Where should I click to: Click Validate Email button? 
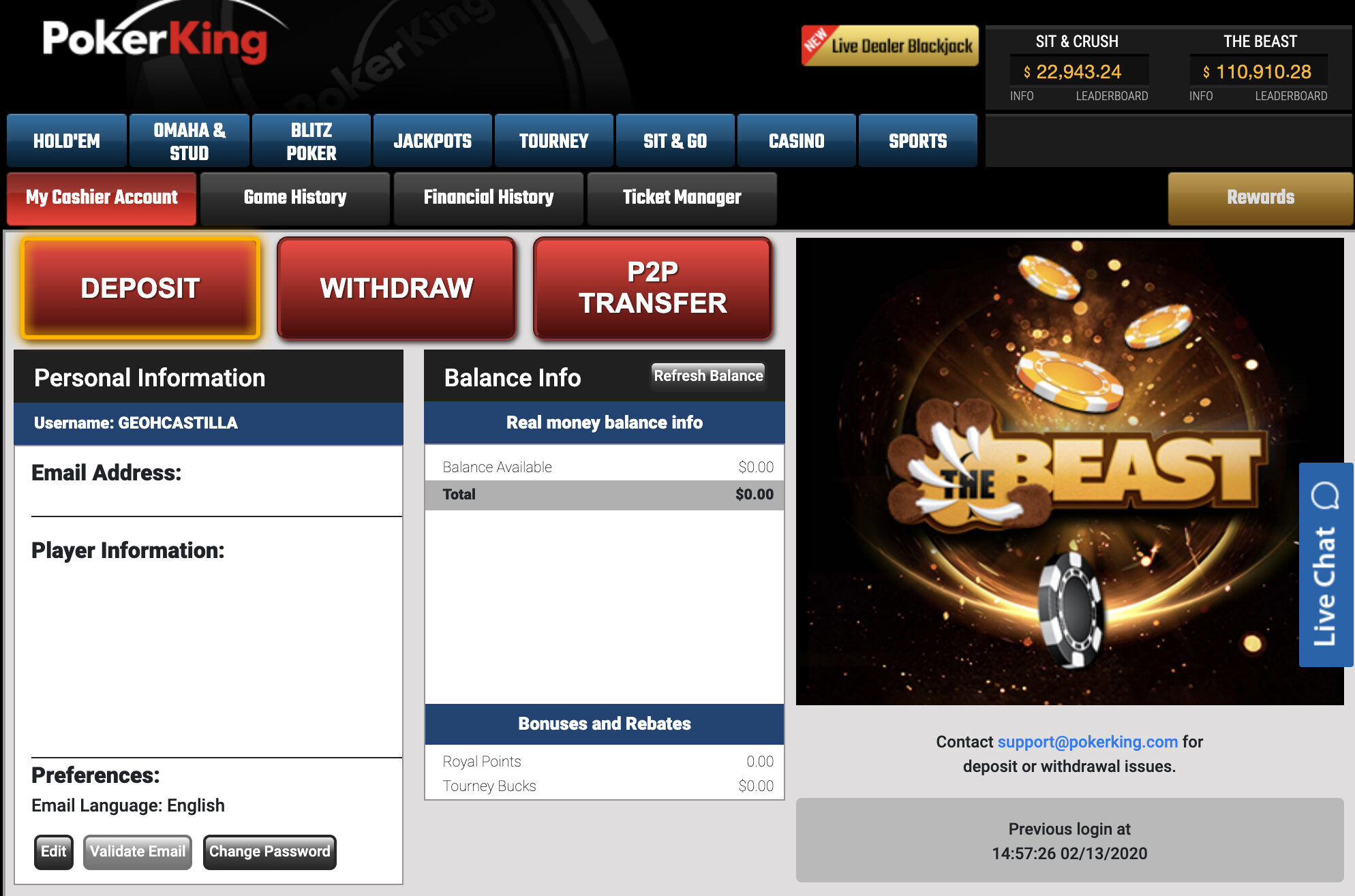point(136,852)
